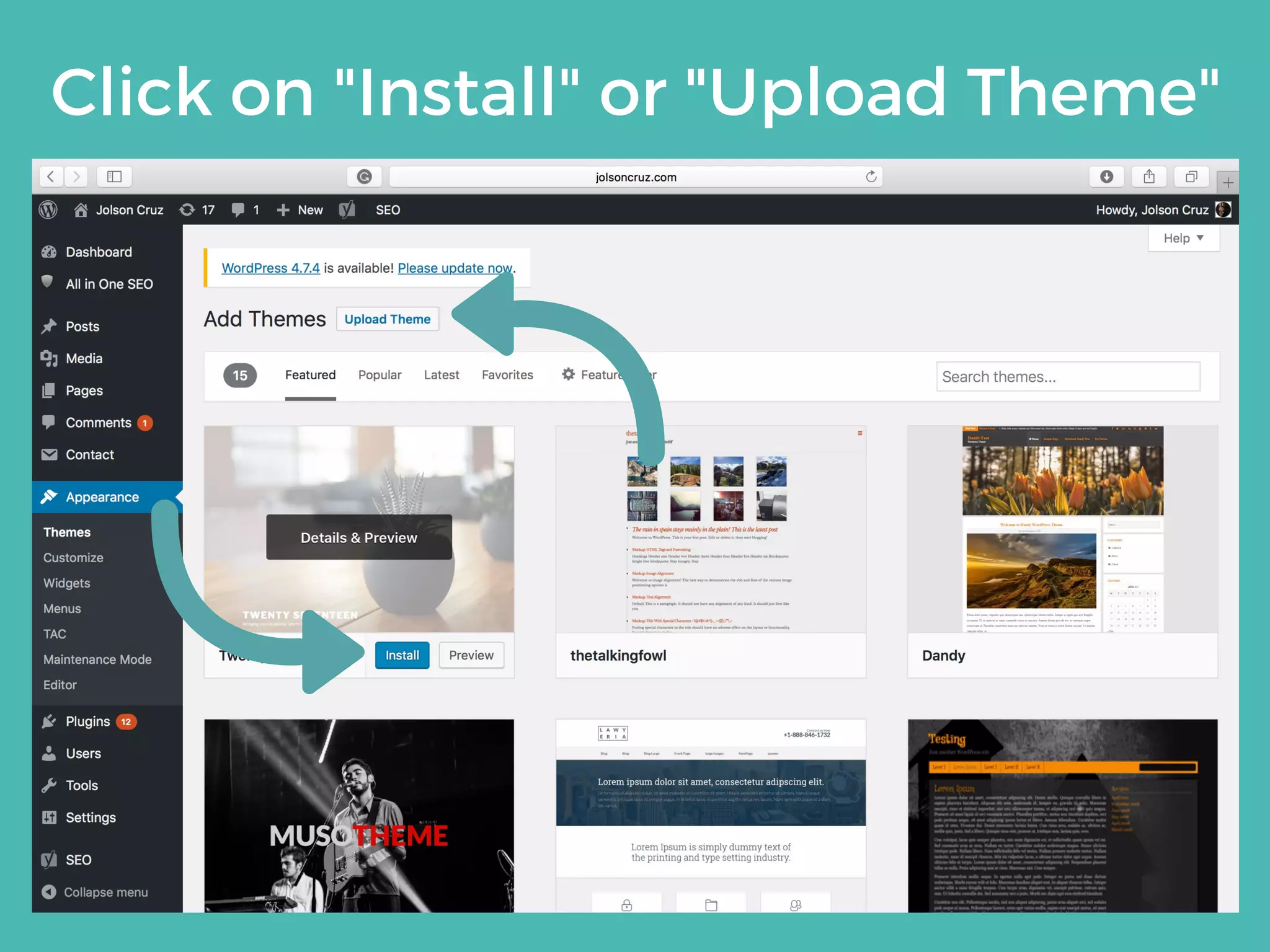Viewport: 1270px width, 952px height.
Task: Click the Upload Theme button
Action: [388, 319]
